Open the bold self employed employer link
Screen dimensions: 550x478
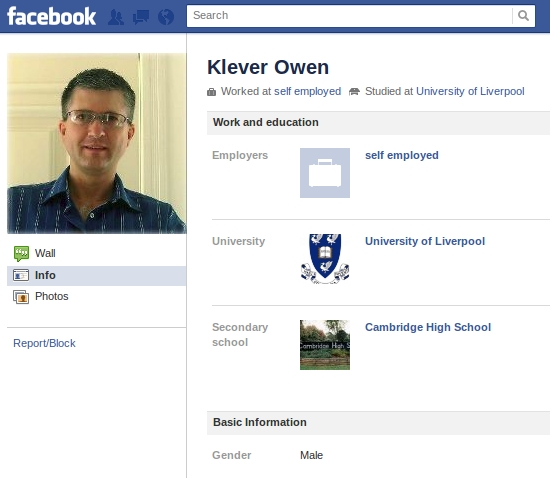[x=402, y=155]
